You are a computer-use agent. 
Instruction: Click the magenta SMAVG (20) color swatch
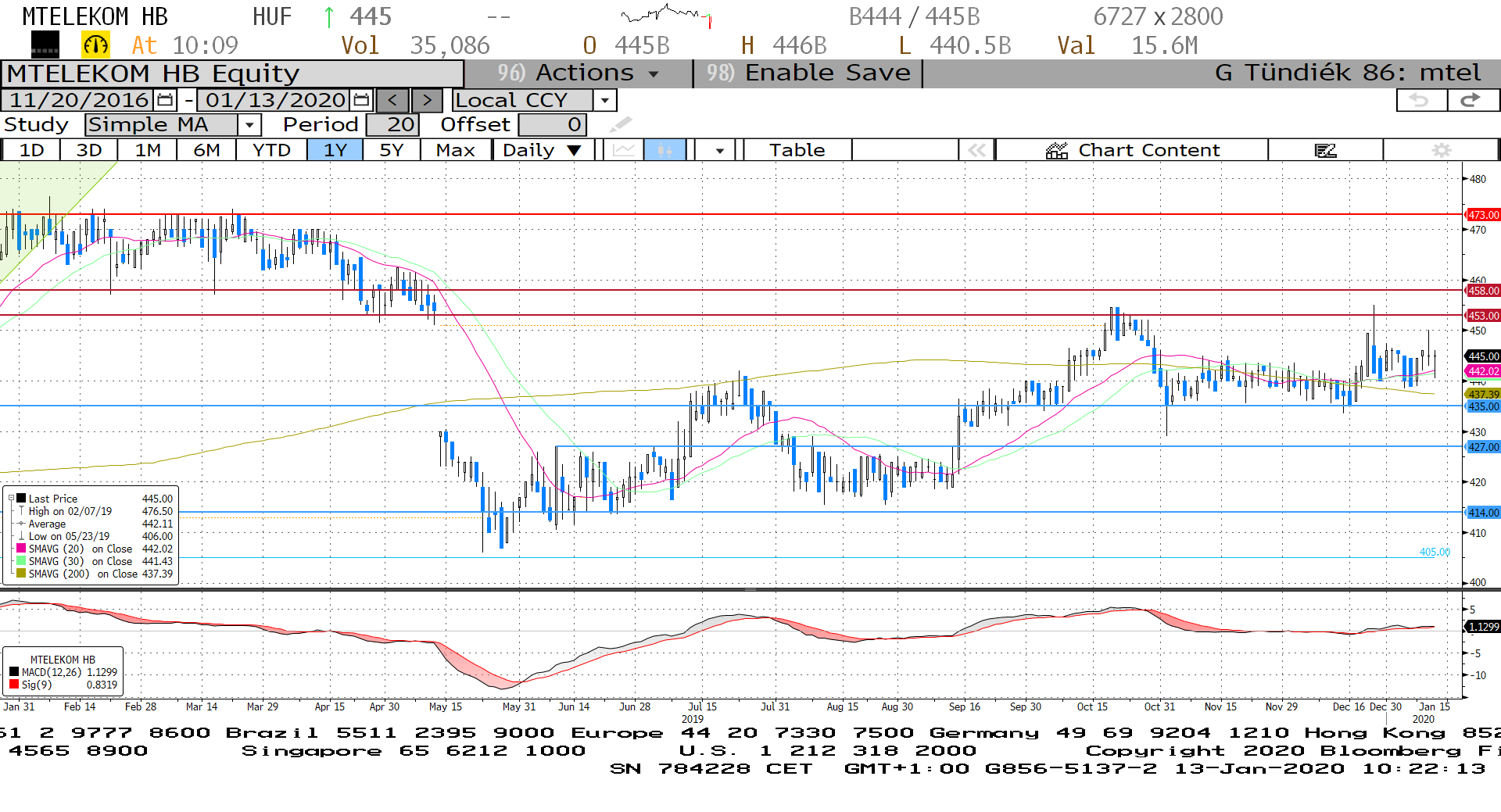pos(21,549)
